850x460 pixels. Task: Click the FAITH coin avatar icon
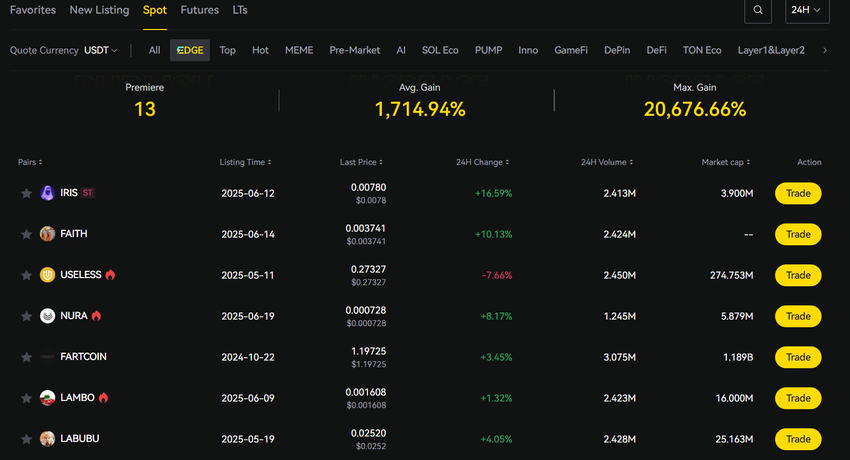[x=47, y=234]
